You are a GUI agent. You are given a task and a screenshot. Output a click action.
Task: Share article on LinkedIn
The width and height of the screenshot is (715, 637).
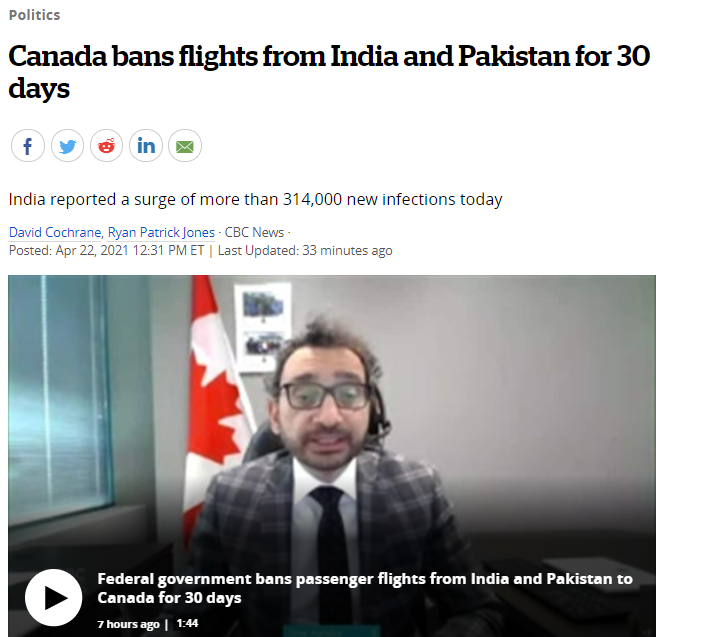click(146, 146)
